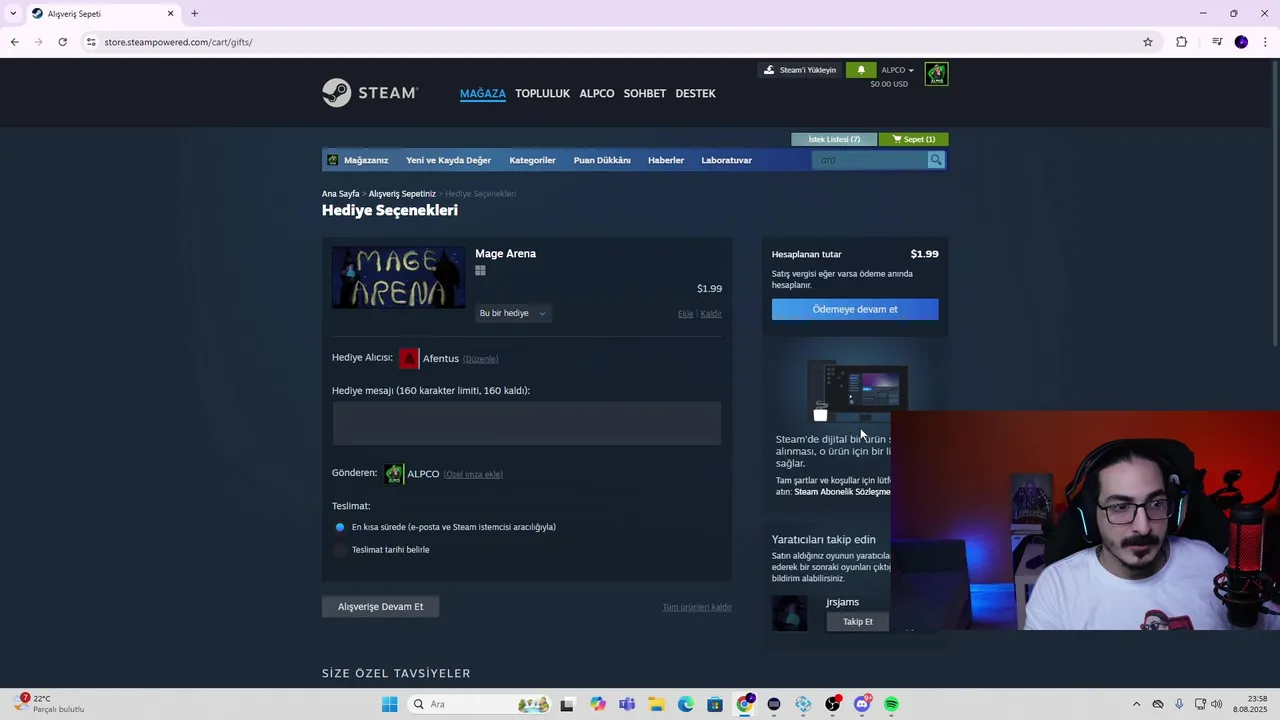Open Spotify from the taskbar
The width and height of the screenshot is (1280, 720).
(891, 704)
